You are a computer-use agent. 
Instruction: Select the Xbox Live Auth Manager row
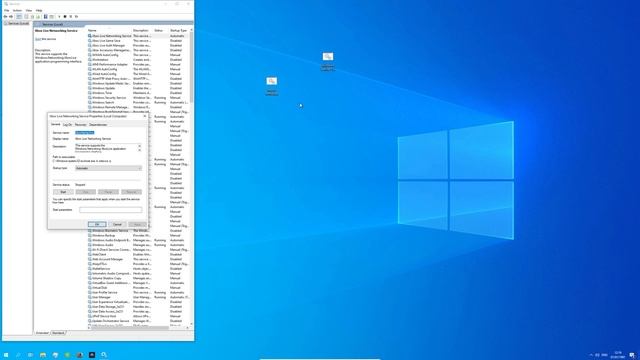tap(138, 45)
